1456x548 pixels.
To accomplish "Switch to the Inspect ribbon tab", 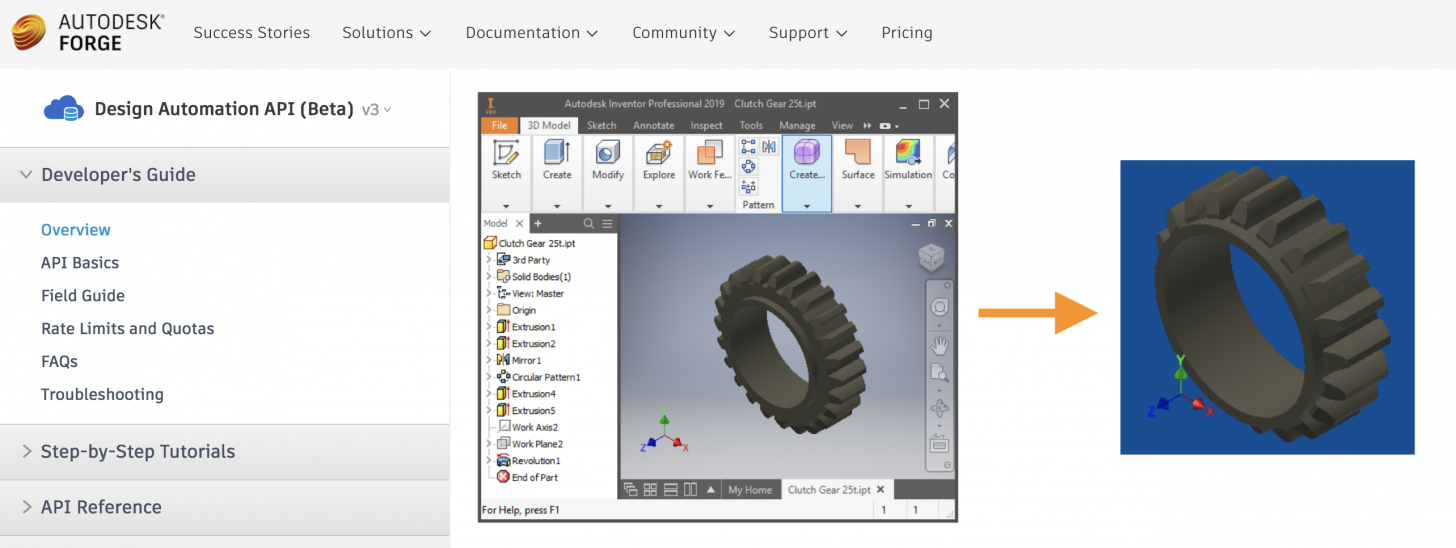I will tap(706, 126).
